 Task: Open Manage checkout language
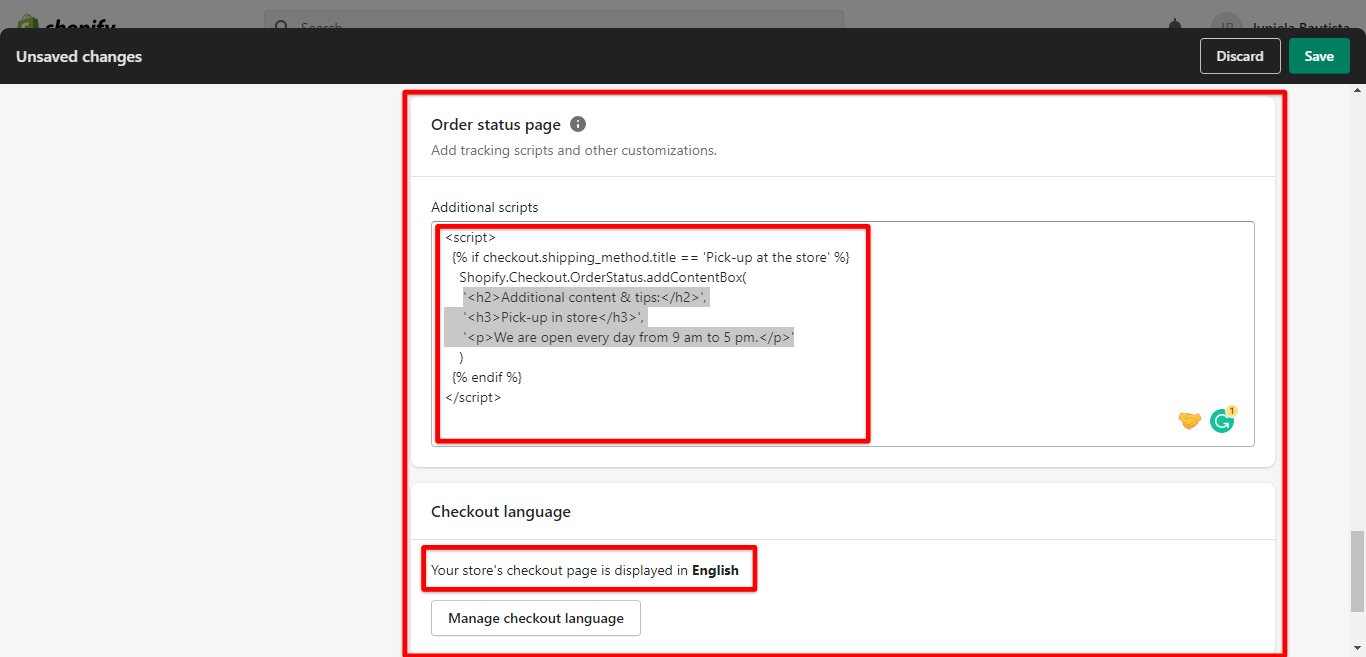(535, 618)
